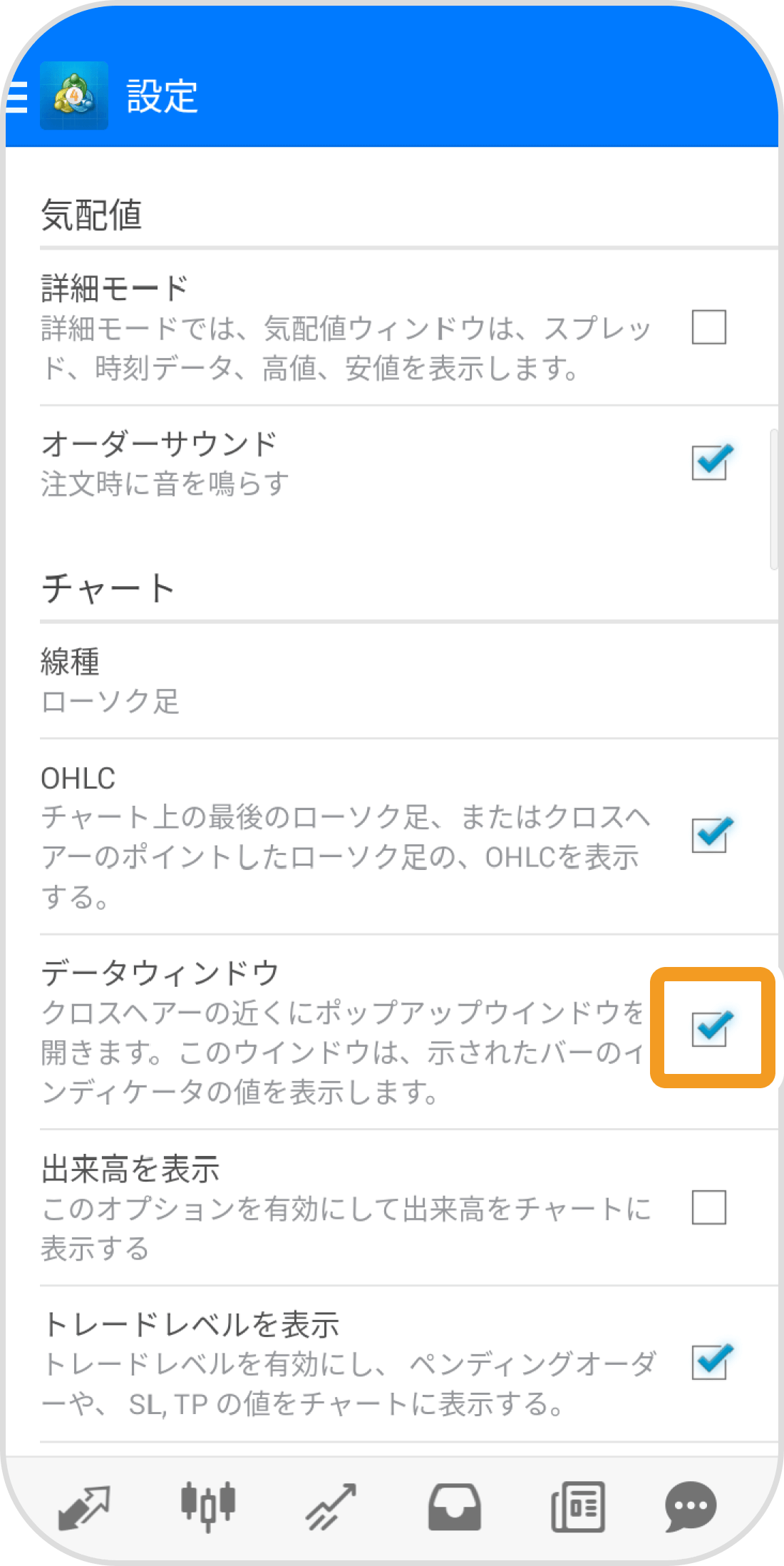This screenshot has height=1566, width=784.
Task: Tap the データウィンドウ description text
Action: point(344,1053)
